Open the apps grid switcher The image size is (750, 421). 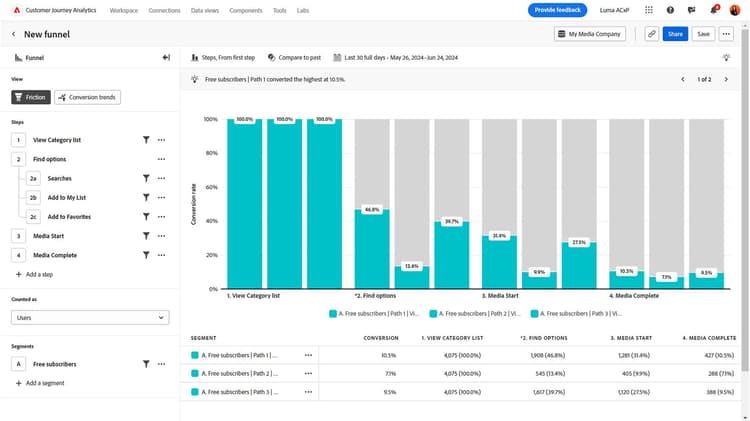pyautogui.click(x=650, y=10)
